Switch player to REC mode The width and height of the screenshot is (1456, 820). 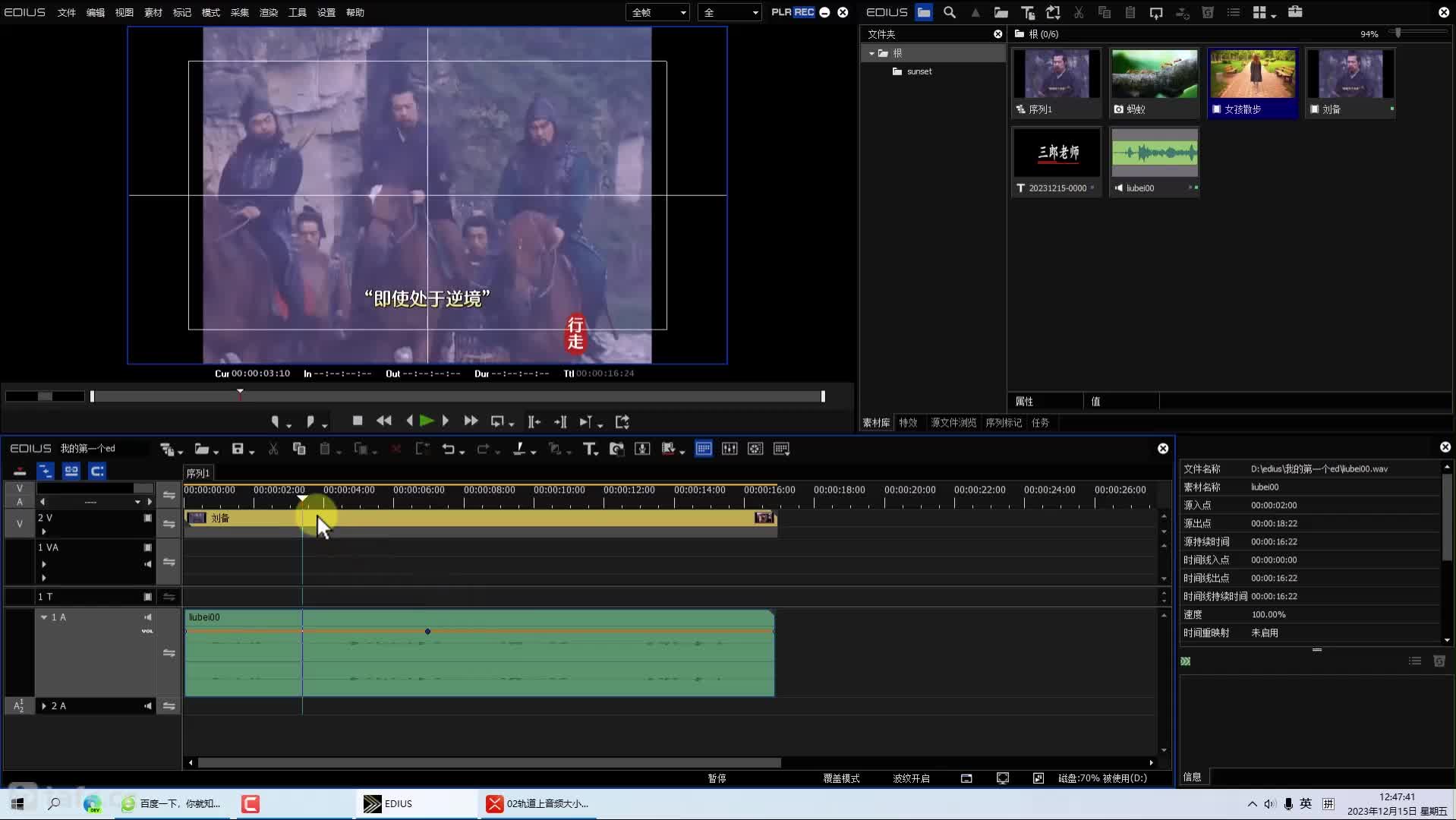pos(804,12)
